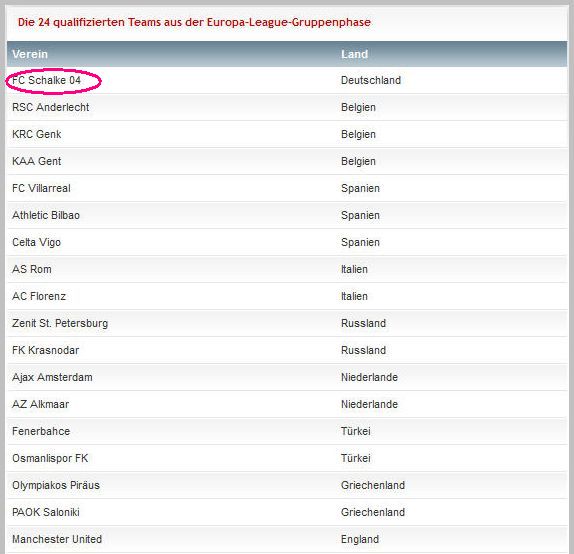
Task: Select Ajax Amsterdam club name
Action: click(x=52, y=377)
